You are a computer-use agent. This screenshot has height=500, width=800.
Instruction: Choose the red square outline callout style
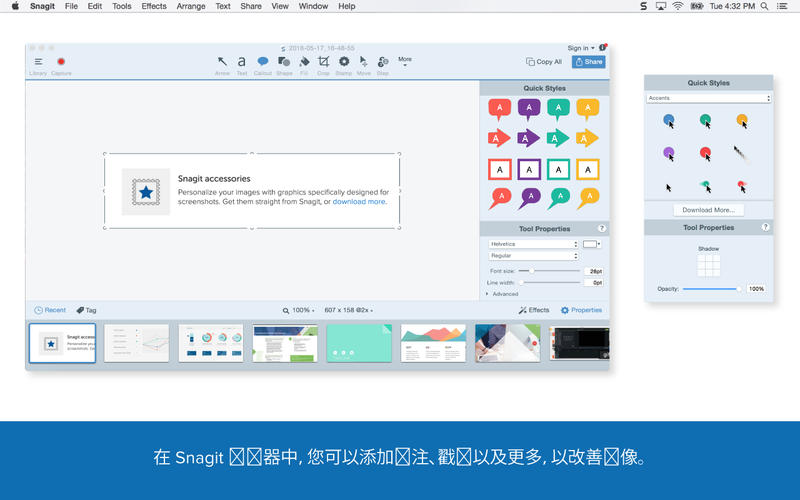499,170
